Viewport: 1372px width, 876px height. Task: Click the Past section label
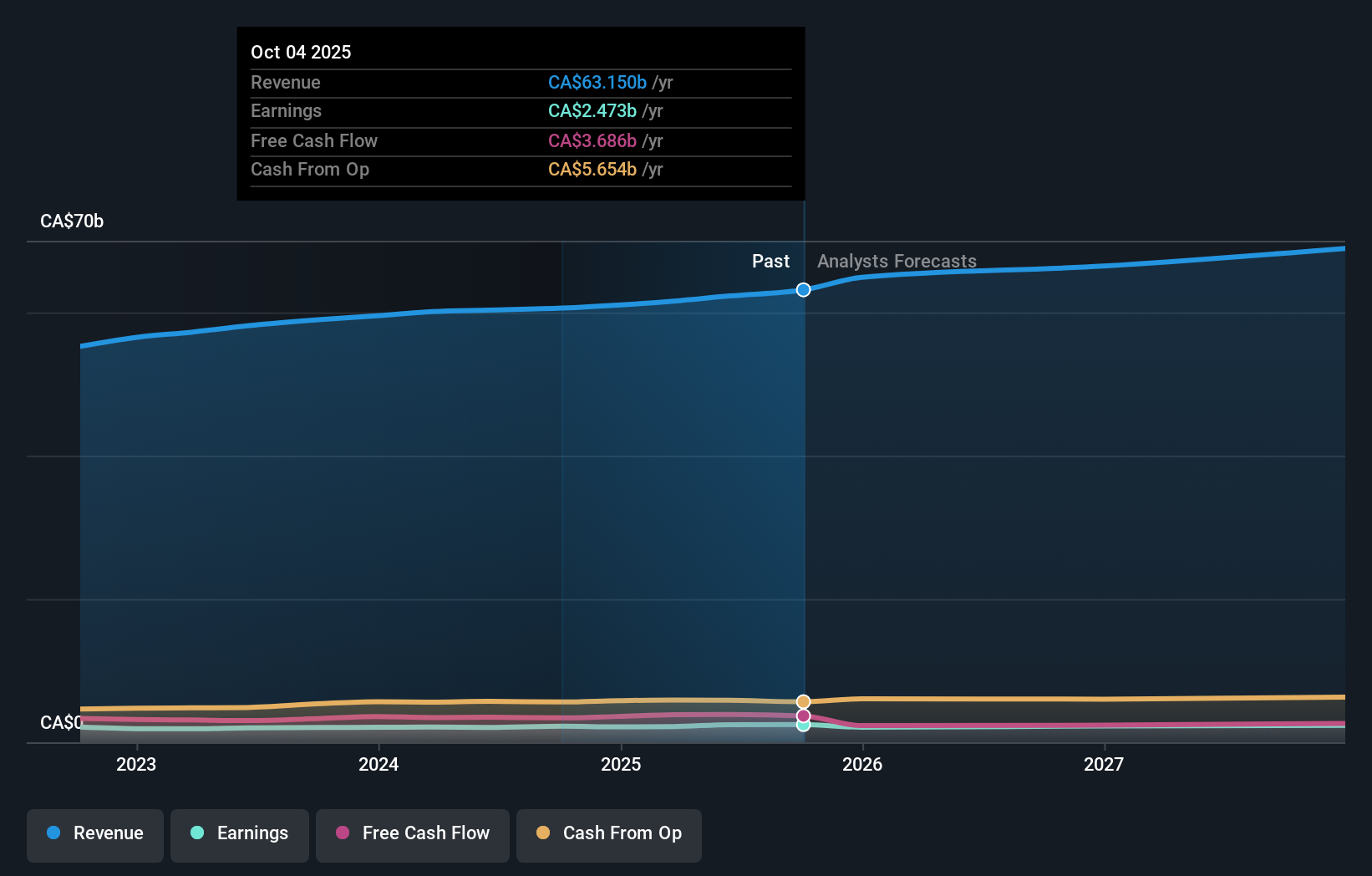pos(770,261)
